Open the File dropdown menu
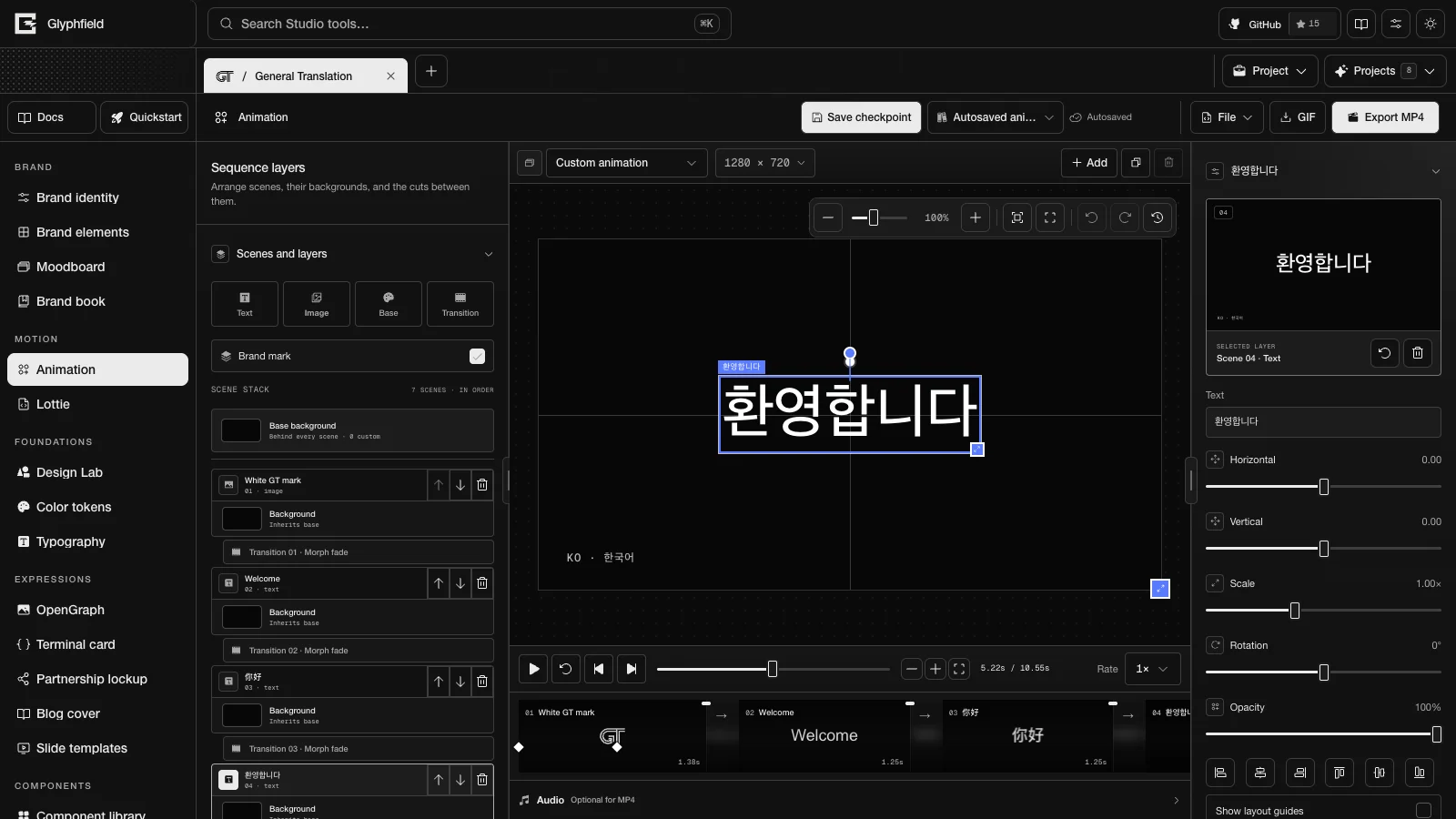This screenshot has width=1456, height=819. tap(1227, 117)
